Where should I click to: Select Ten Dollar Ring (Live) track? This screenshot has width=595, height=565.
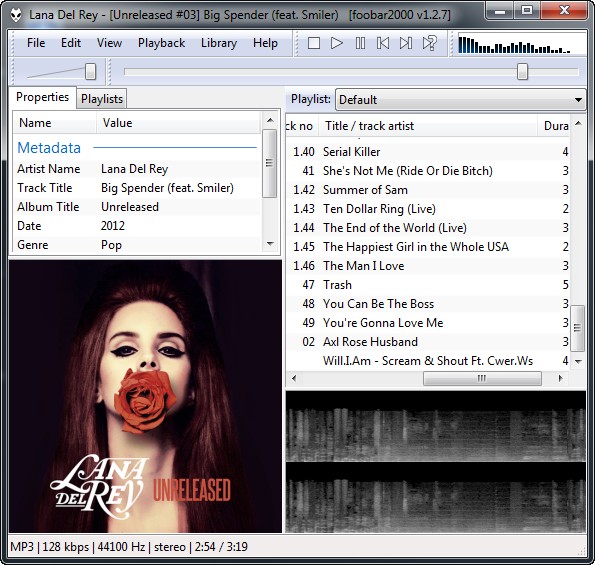428,209
